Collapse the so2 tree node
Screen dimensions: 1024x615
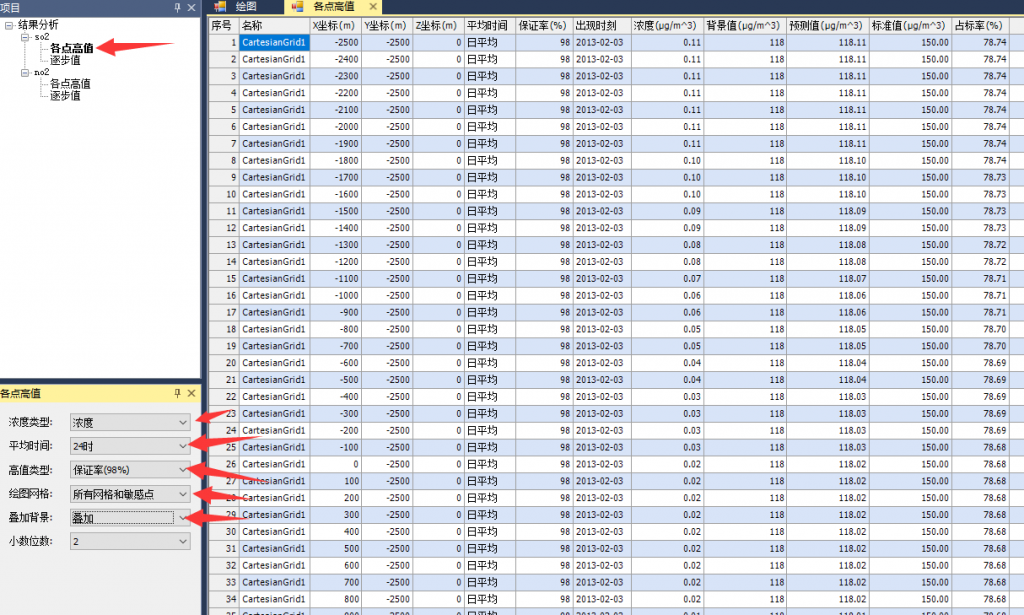pos(24,36)
